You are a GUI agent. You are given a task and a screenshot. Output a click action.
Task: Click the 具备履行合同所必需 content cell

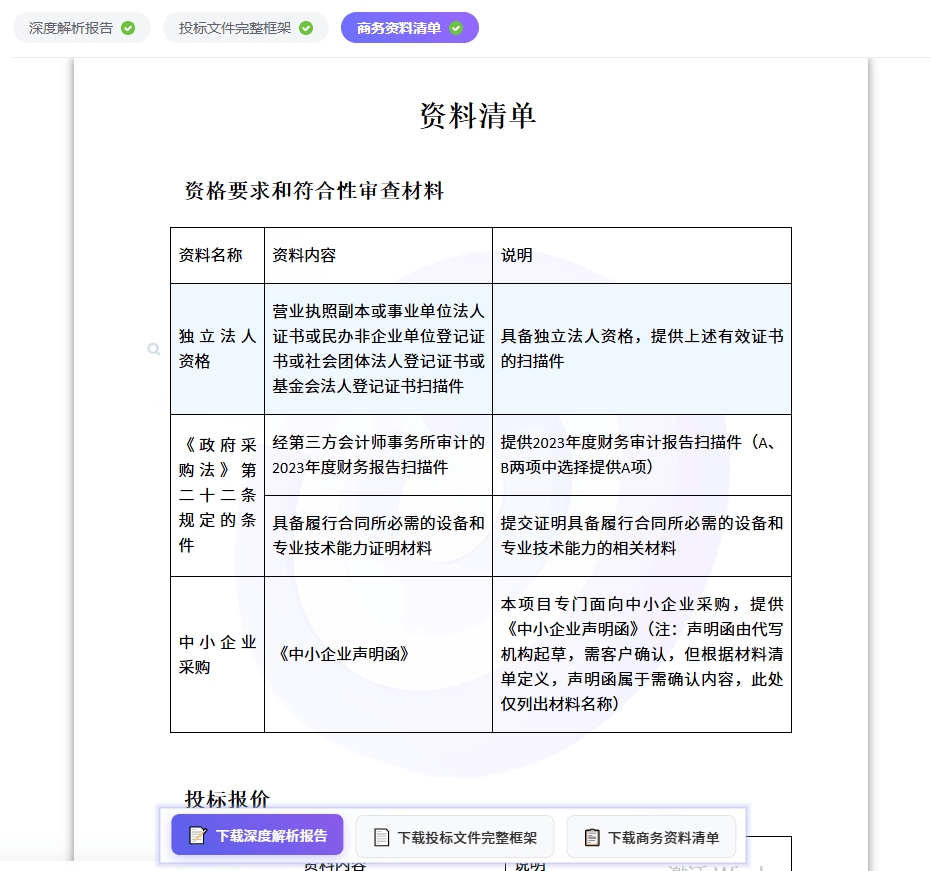[378, 536]
